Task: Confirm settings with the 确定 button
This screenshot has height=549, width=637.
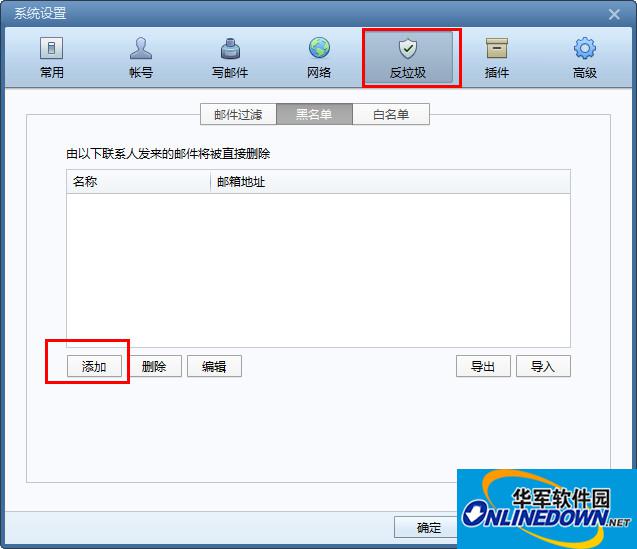Action: pos(426,527)
